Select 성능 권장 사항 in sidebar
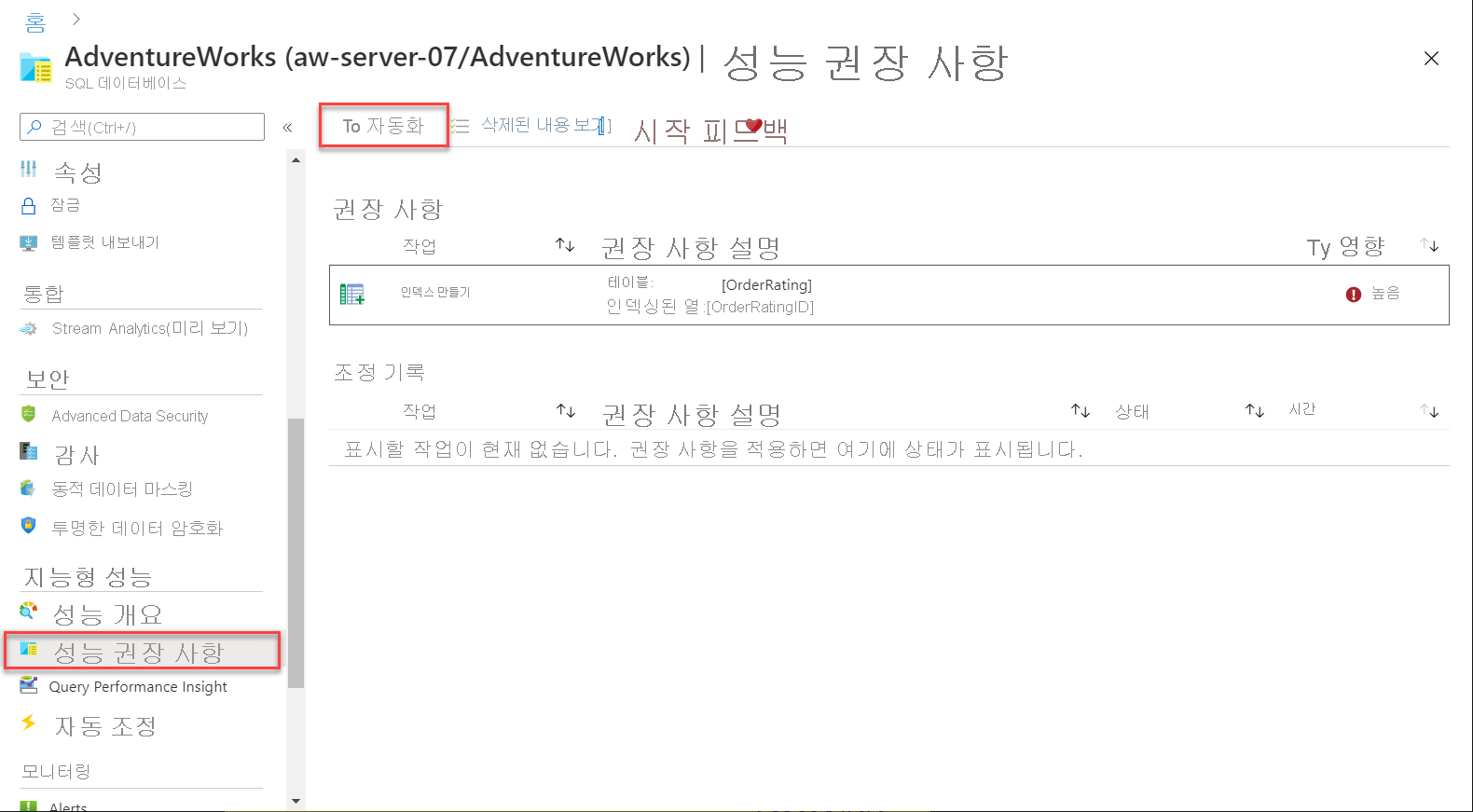This screenshot has width=1473, height=812. 142,651
